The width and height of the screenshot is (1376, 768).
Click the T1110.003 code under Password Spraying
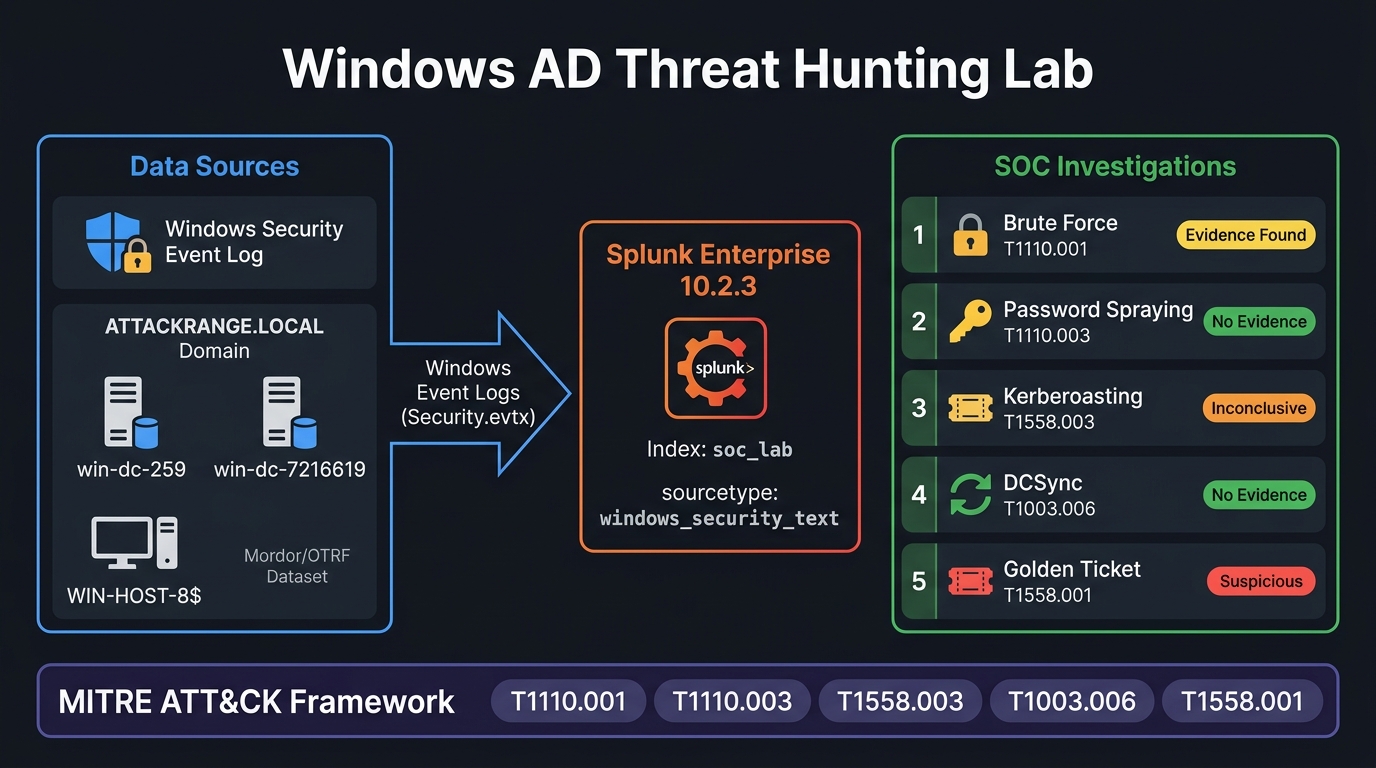tap(1046, 336)
